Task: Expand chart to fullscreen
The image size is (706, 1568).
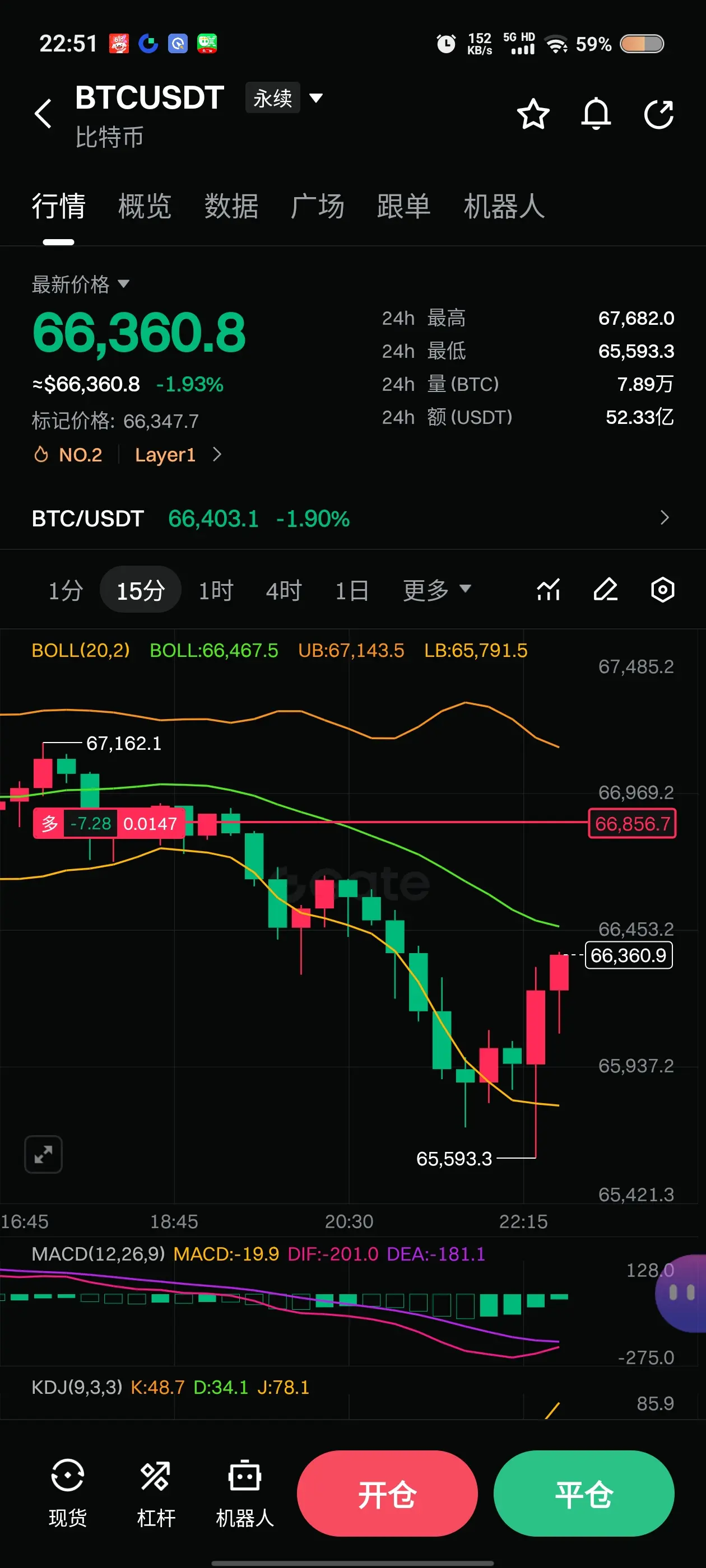Action: [43, 1154]
